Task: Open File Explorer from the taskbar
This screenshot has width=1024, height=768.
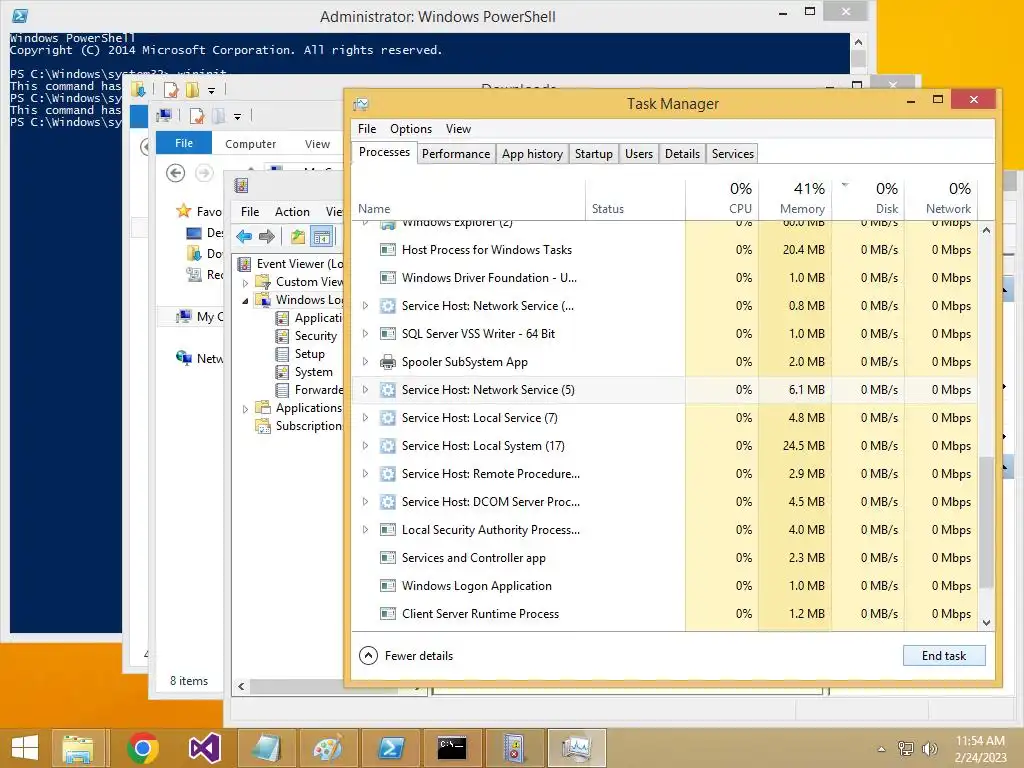Action: click(78, 748)
